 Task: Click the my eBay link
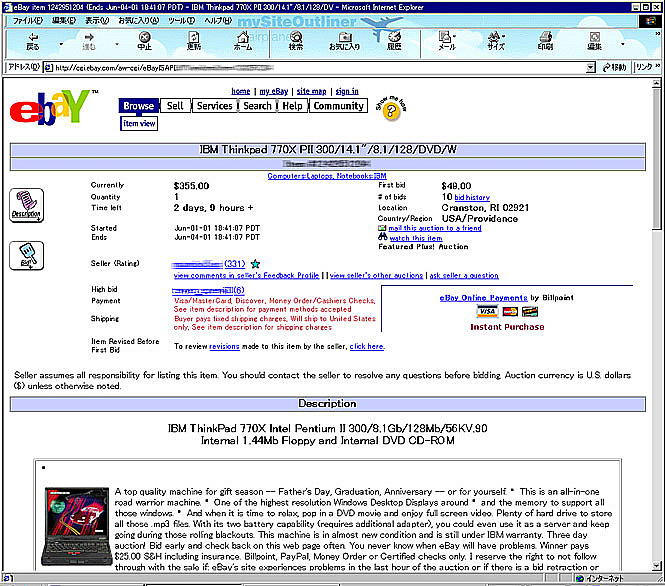click(274, 91)
